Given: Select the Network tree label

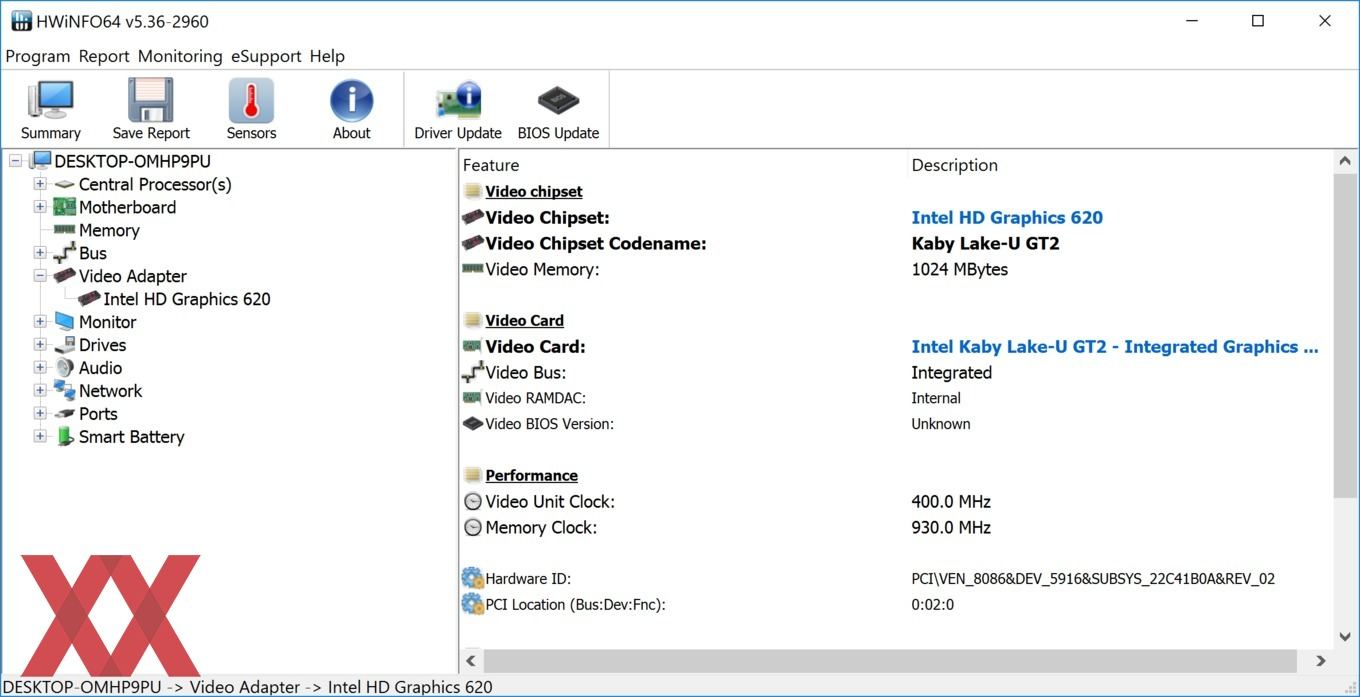Looking at the screenshot, I should point(110,391).
